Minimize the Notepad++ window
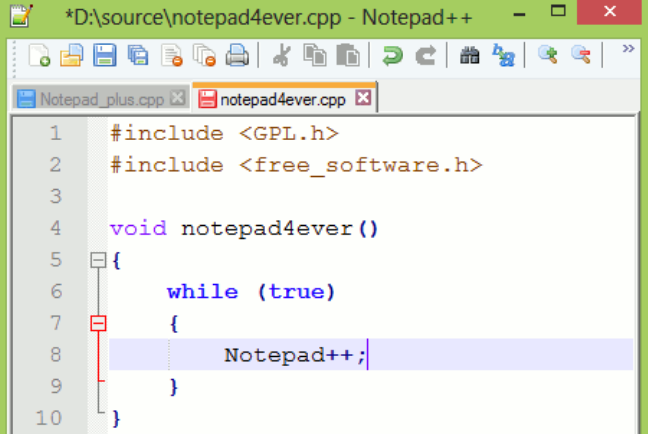Viewport: 648px width, 434px height. (x=519, y=15)
